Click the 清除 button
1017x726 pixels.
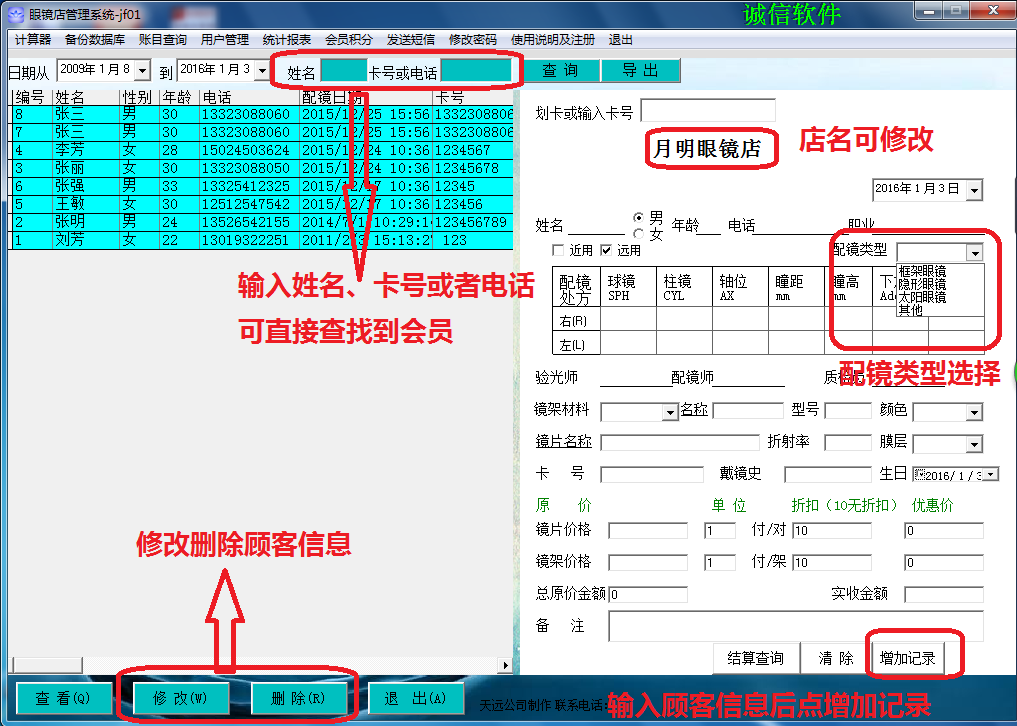835,659
